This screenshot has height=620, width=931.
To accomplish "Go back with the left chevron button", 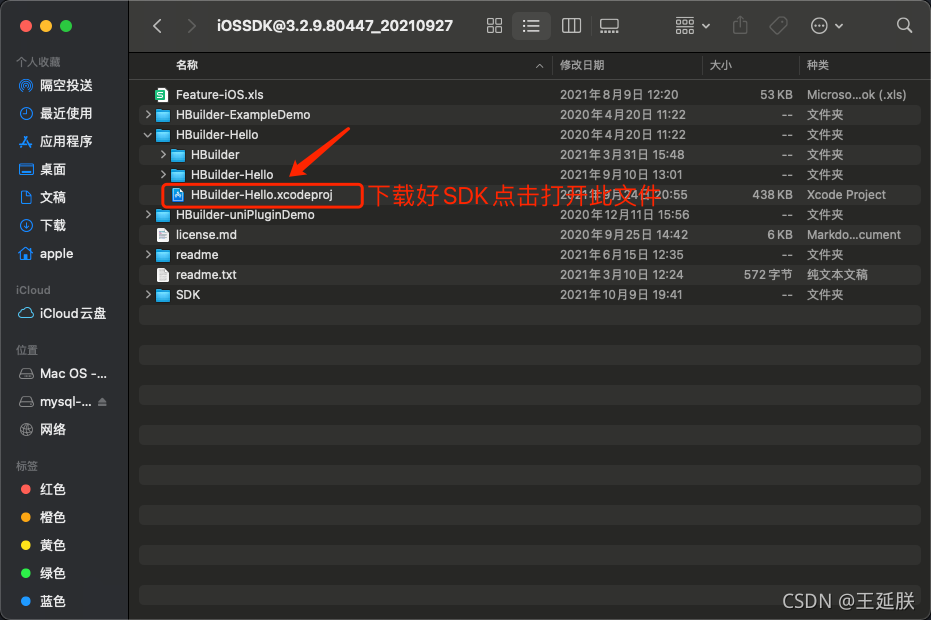I will (x=157, y=26).
